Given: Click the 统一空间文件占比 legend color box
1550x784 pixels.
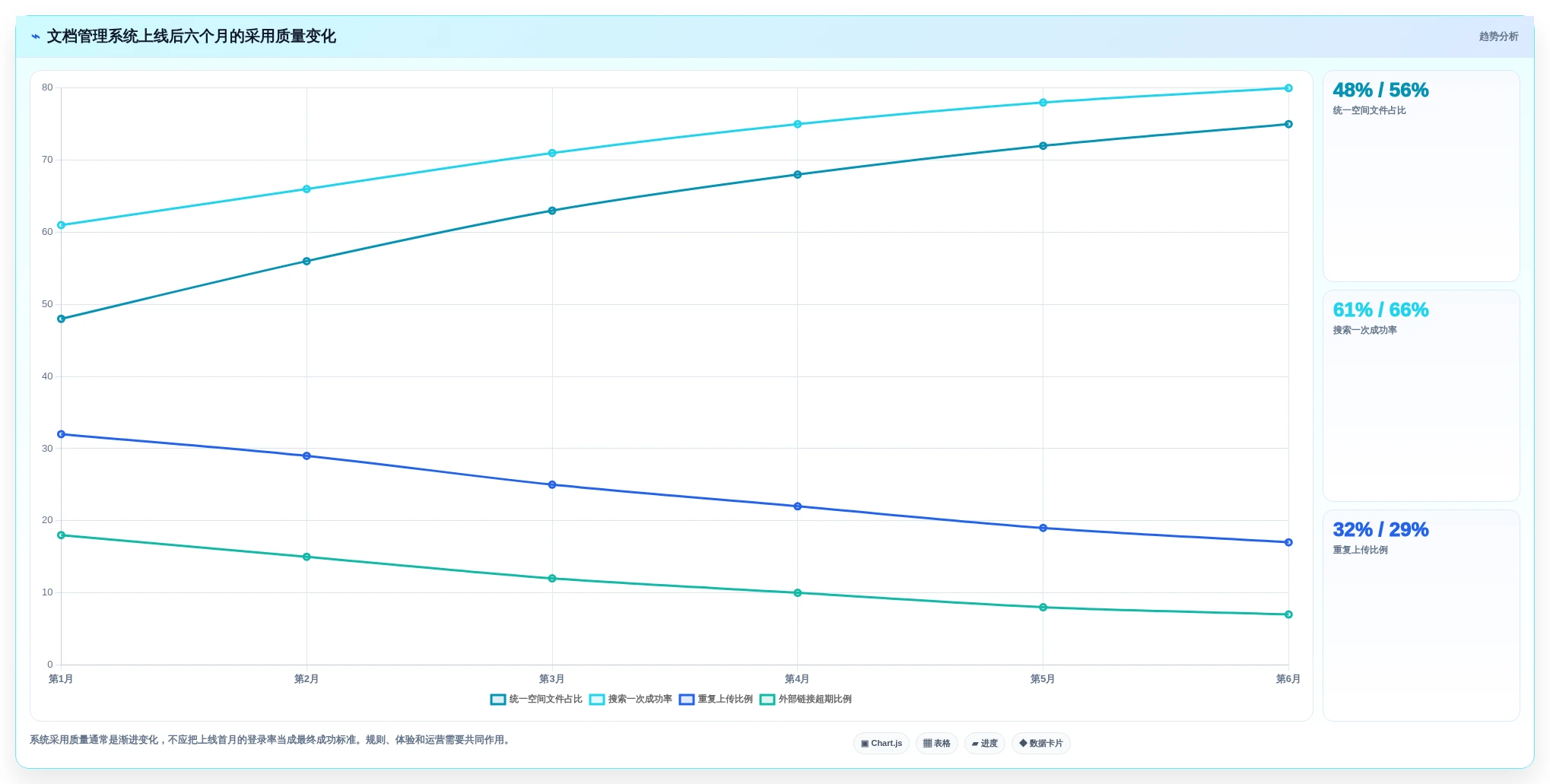Looking at the screenshot, I should pos(498,700).
